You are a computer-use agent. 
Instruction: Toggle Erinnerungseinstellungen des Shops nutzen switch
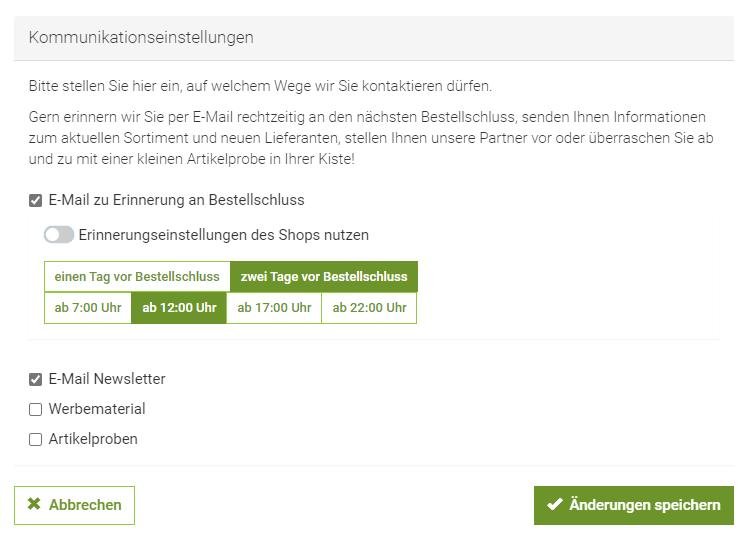point(59,235)
